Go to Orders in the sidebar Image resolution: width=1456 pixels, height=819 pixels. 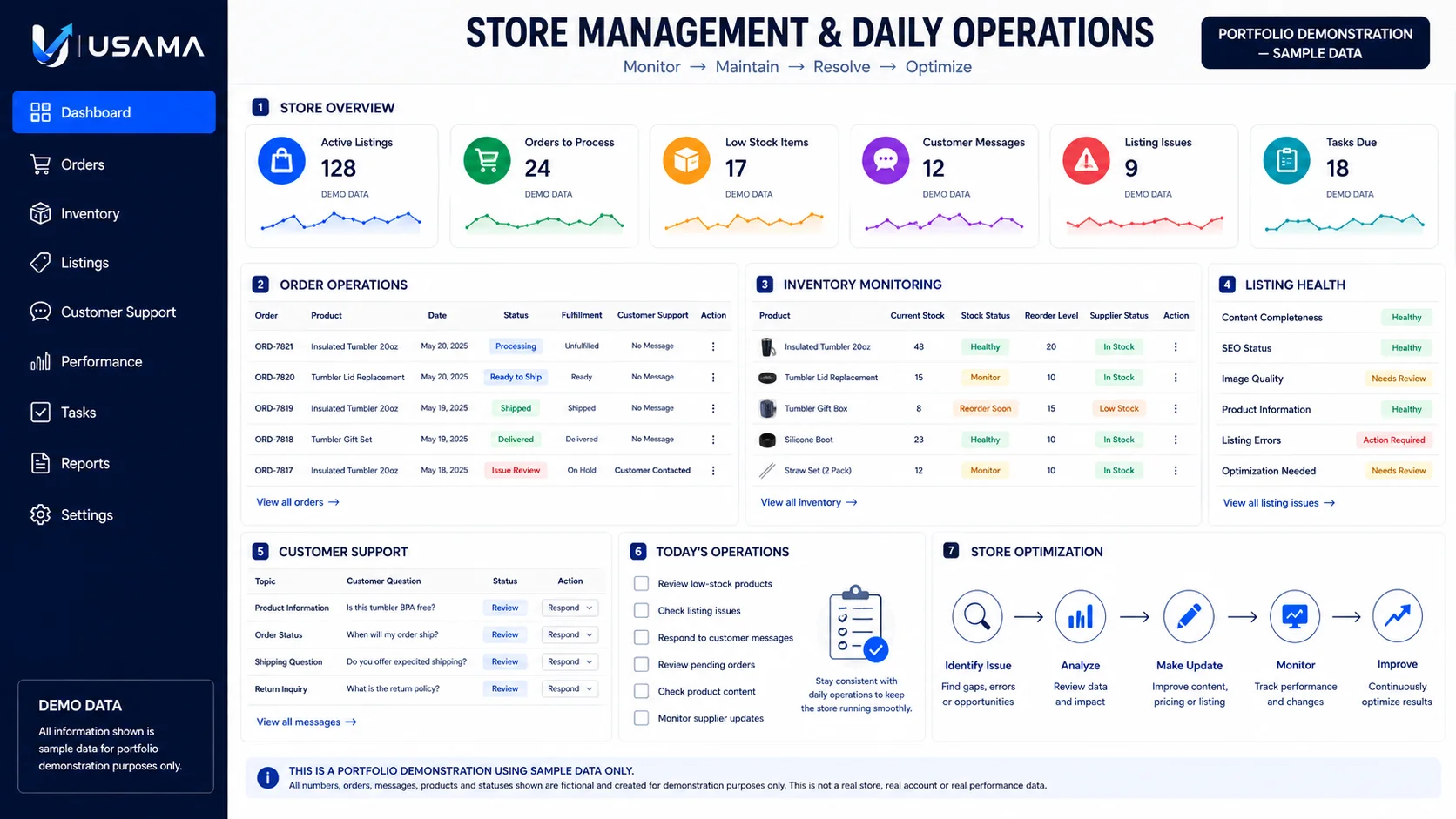(x=67, y=164)
